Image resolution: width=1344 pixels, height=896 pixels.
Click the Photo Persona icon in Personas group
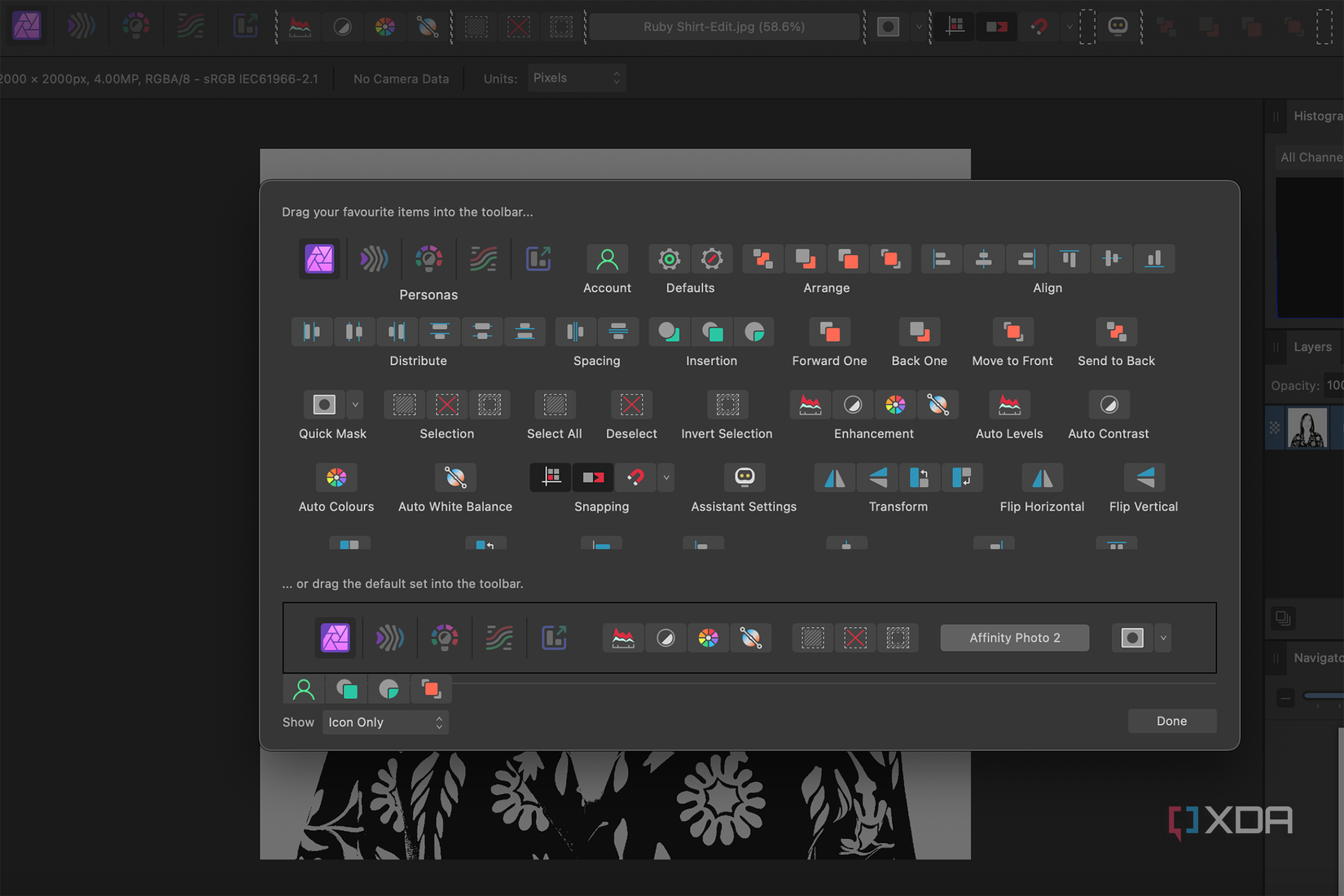[x=319, y=259]
